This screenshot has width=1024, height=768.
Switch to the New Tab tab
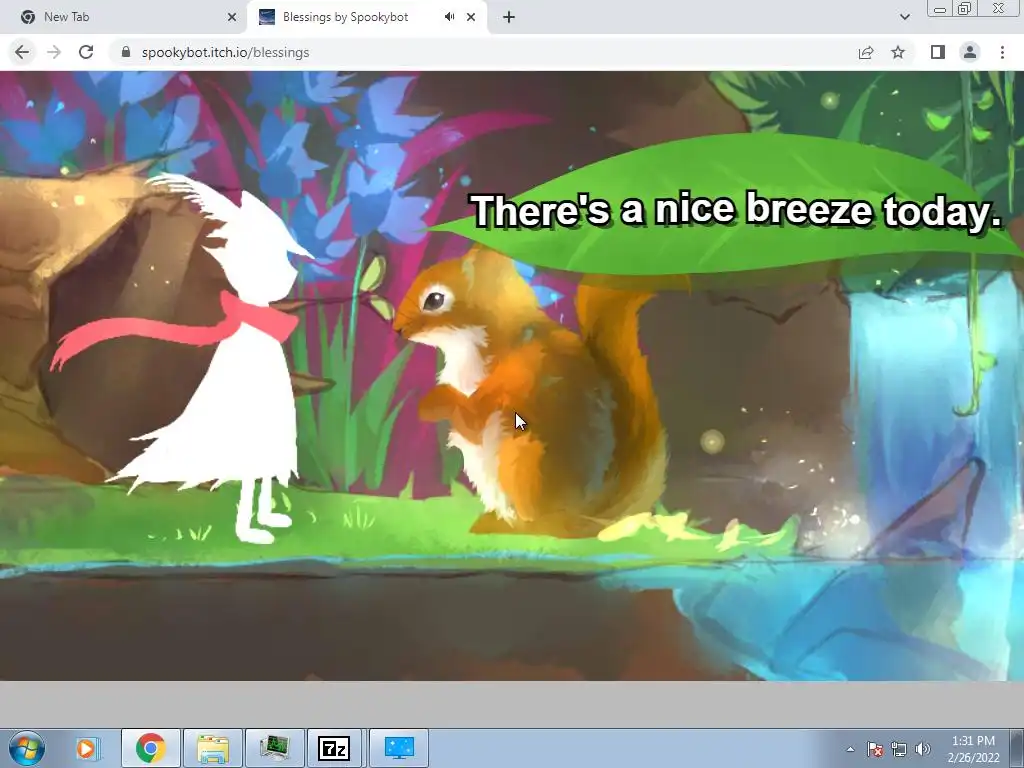(124, 17)
